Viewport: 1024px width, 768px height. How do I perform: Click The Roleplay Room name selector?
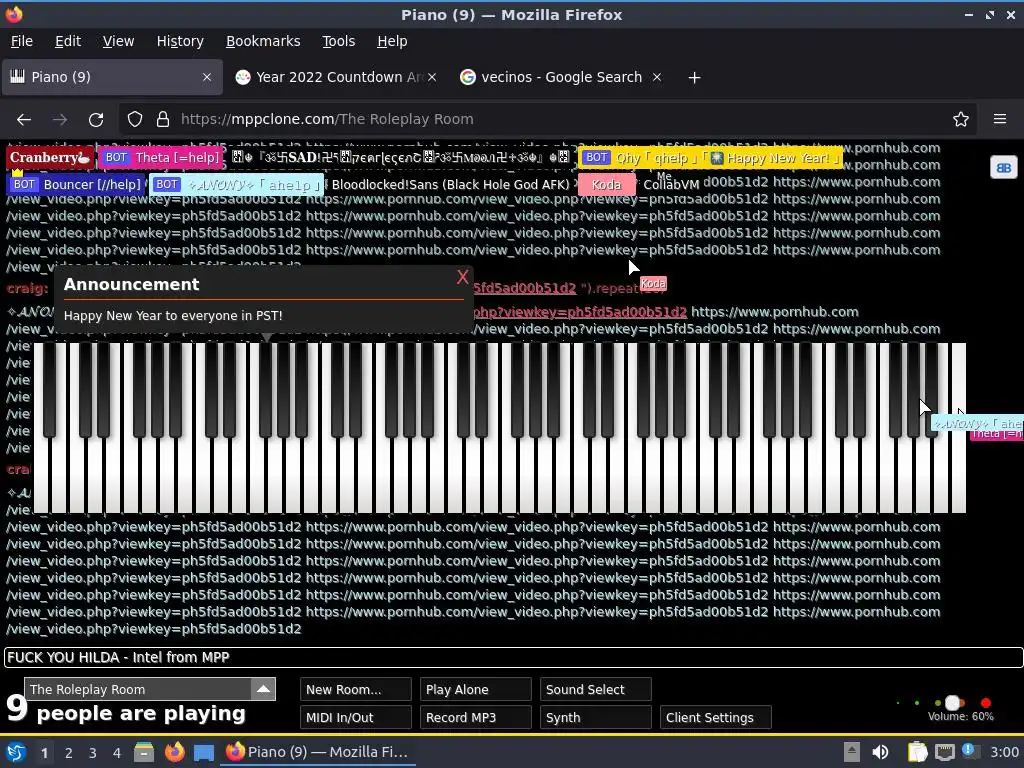tap(138, 689)
